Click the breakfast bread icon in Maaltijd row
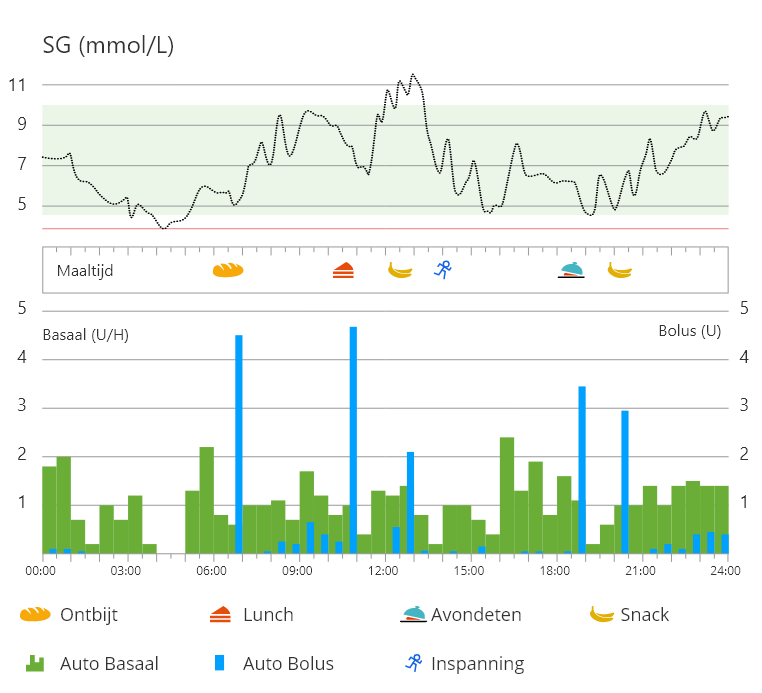This screenshot has height=693, width=762. coord(228,270)
